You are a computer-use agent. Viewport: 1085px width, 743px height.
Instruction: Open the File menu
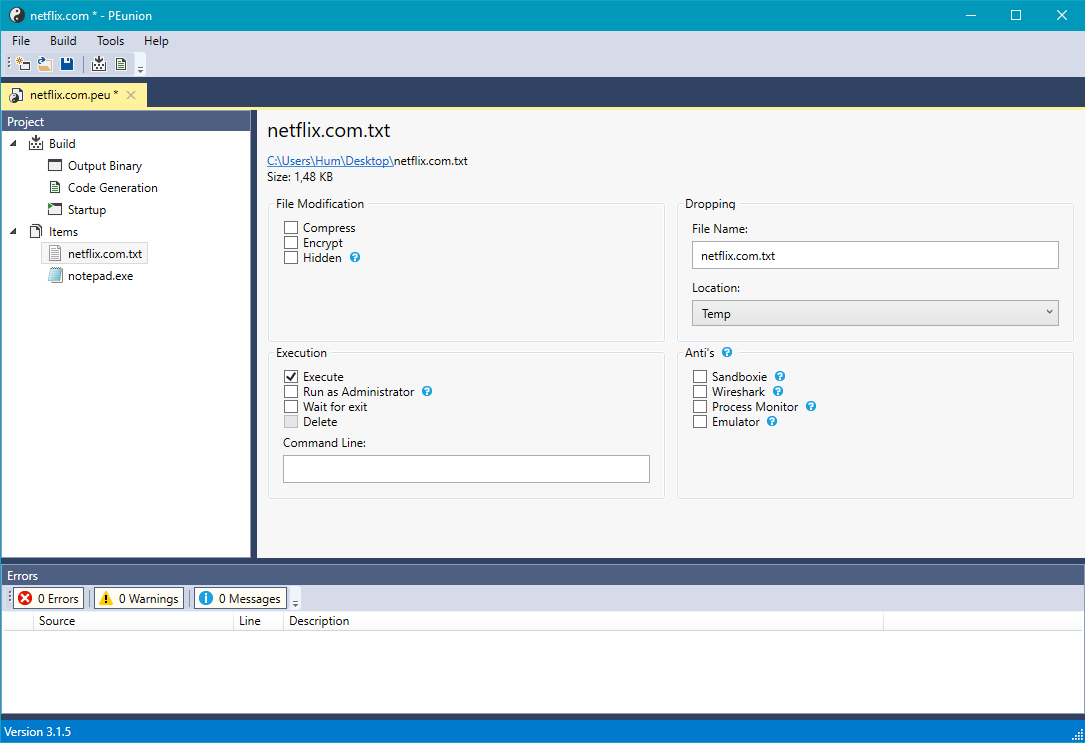21,41
